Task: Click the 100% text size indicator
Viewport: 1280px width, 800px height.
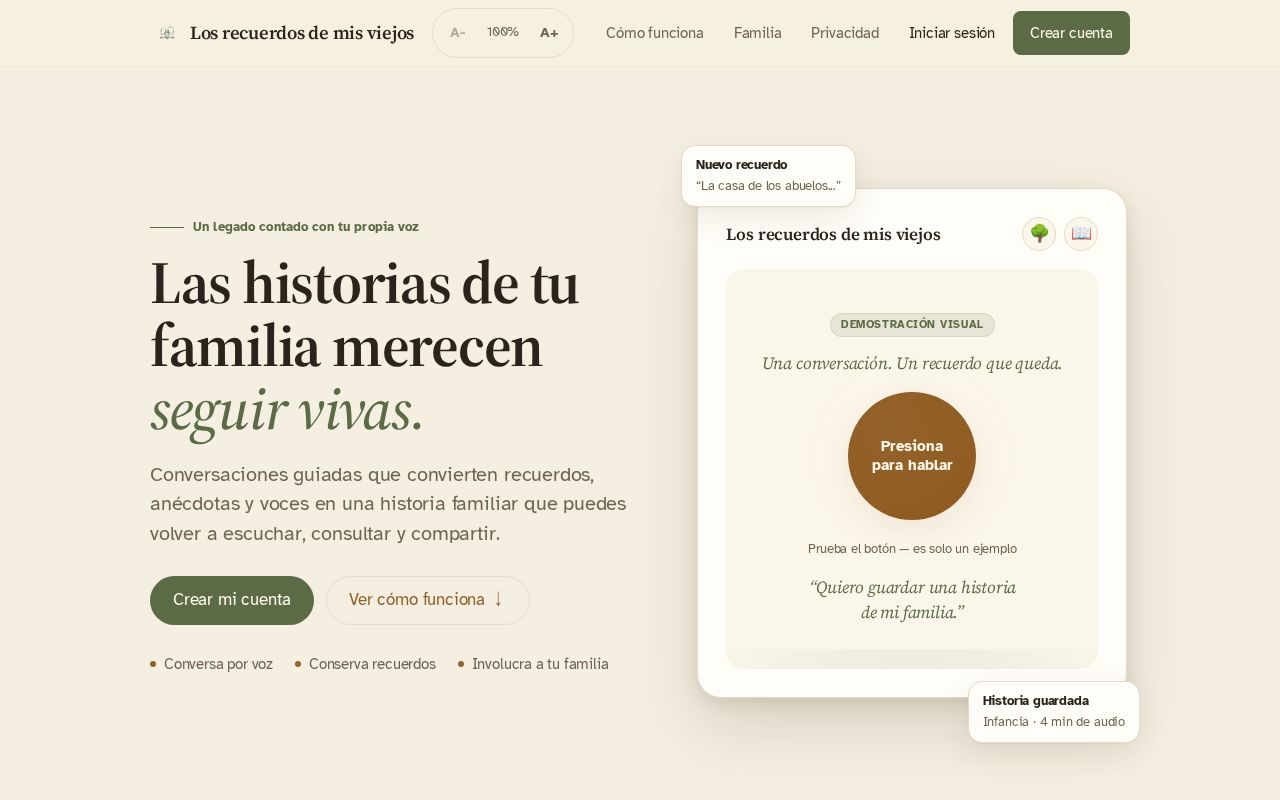Action: tap(503, 32)
